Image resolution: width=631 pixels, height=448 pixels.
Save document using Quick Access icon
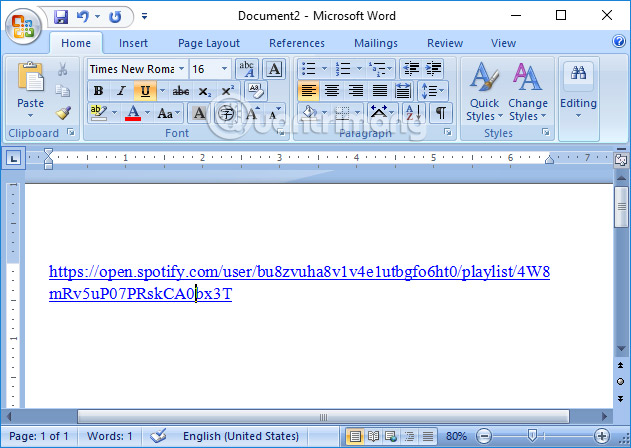(61, 17)
